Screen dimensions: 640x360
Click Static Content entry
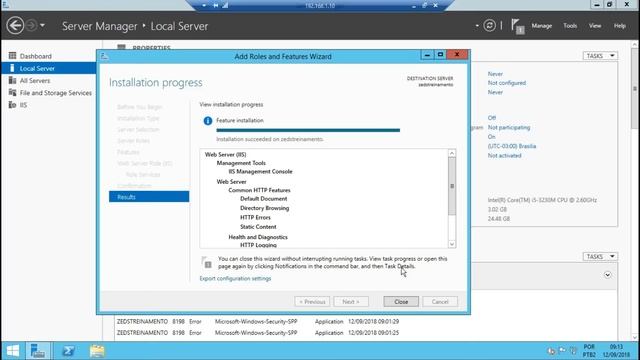(258, 227)
